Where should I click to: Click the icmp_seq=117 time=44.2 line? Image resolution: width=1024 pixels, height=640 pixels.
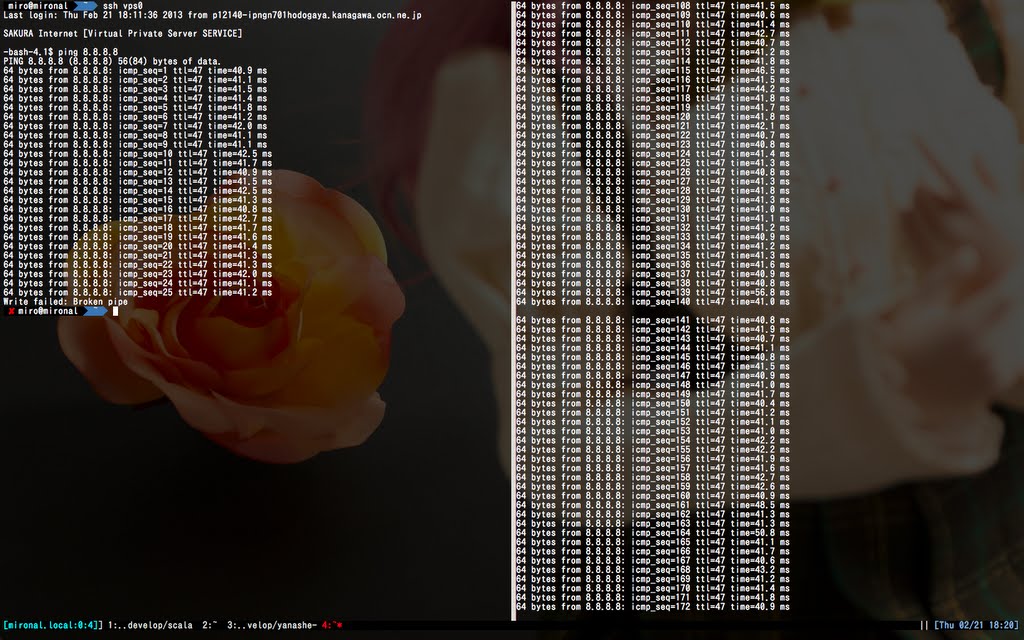pos(653,89)
